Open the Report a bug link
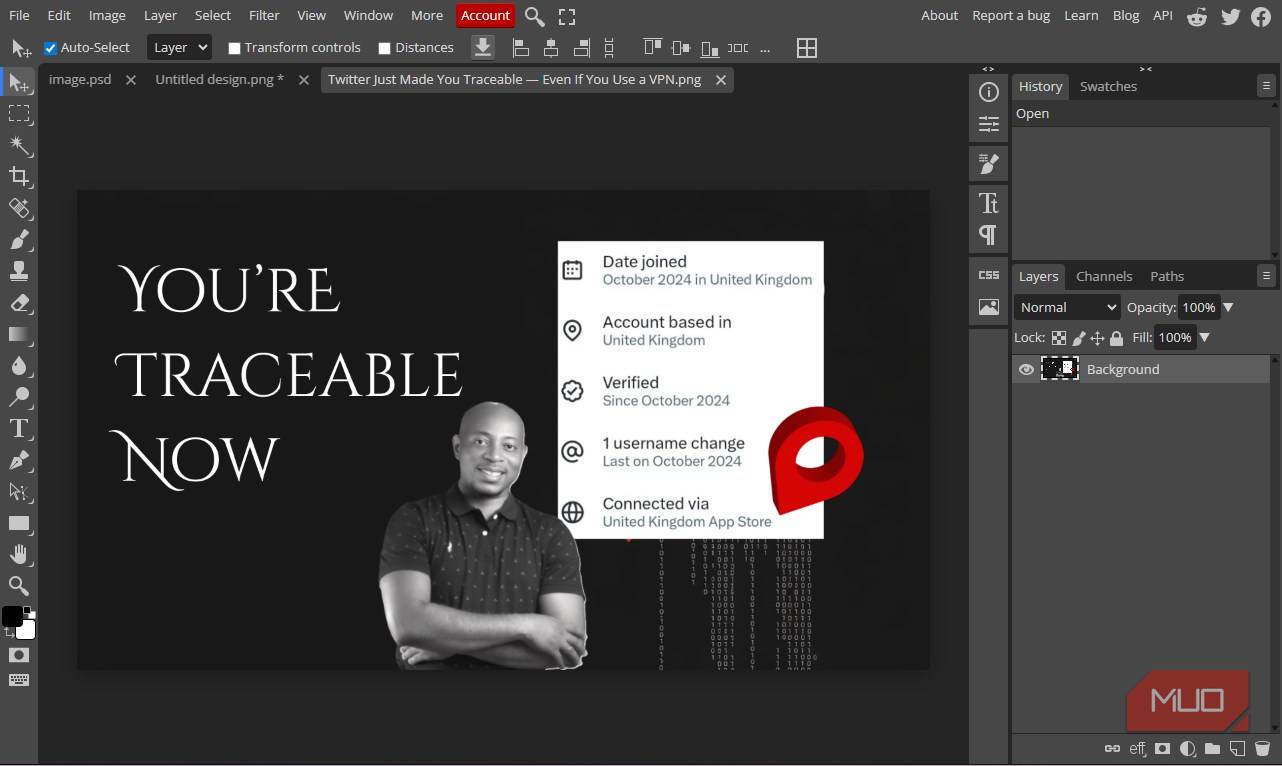1282x766 pixels. [x=1006, y=15]
